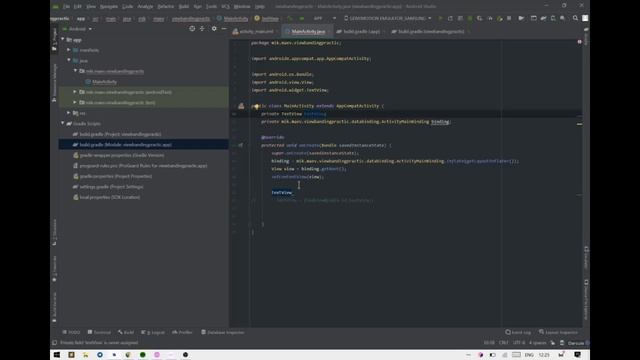Screen dimensions: 640x360
Task: Open the Navigate menu
Action: [x=109, y=7]
